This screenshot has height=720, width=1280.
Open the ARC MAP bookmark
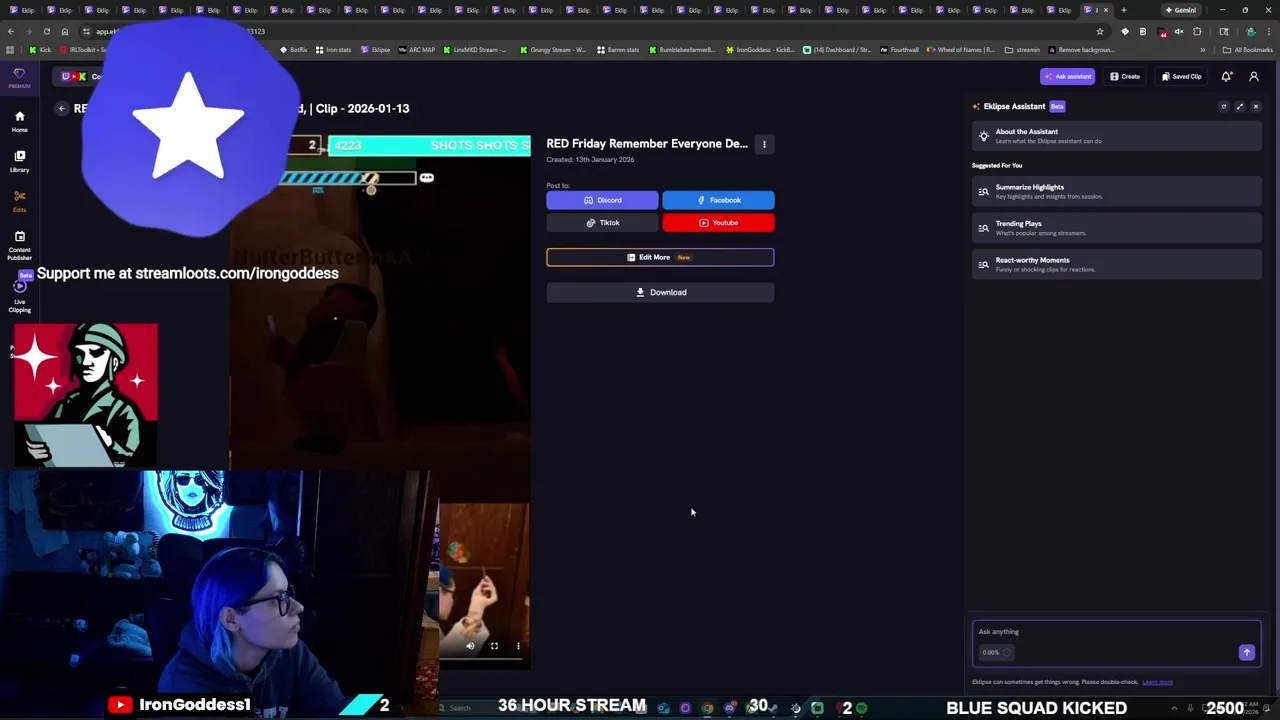tap(417, 49)
